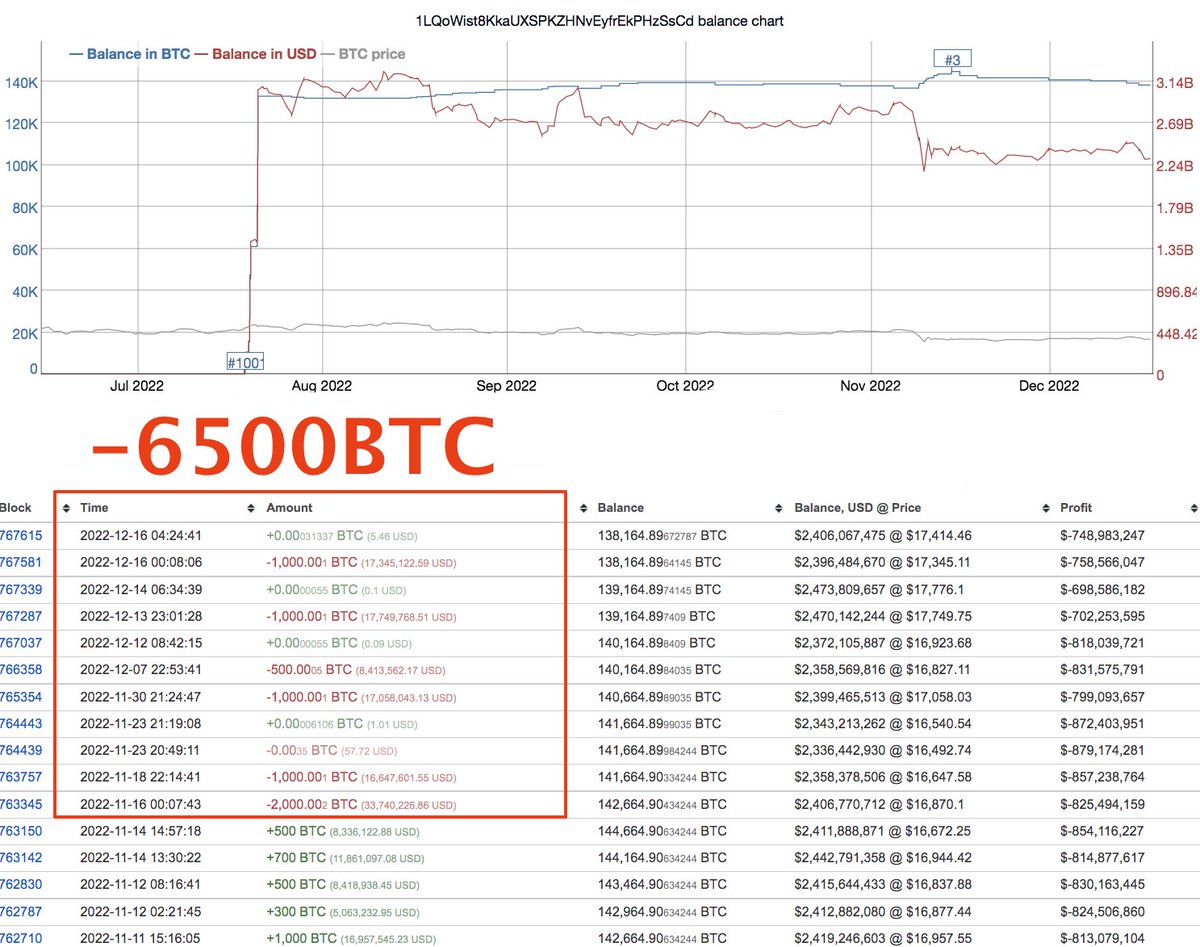Image resolution: width=1200 pixels, height=947 pixels.
Task: Open block 767037 link
Action: pyautogui.click(x=20, y=643)
